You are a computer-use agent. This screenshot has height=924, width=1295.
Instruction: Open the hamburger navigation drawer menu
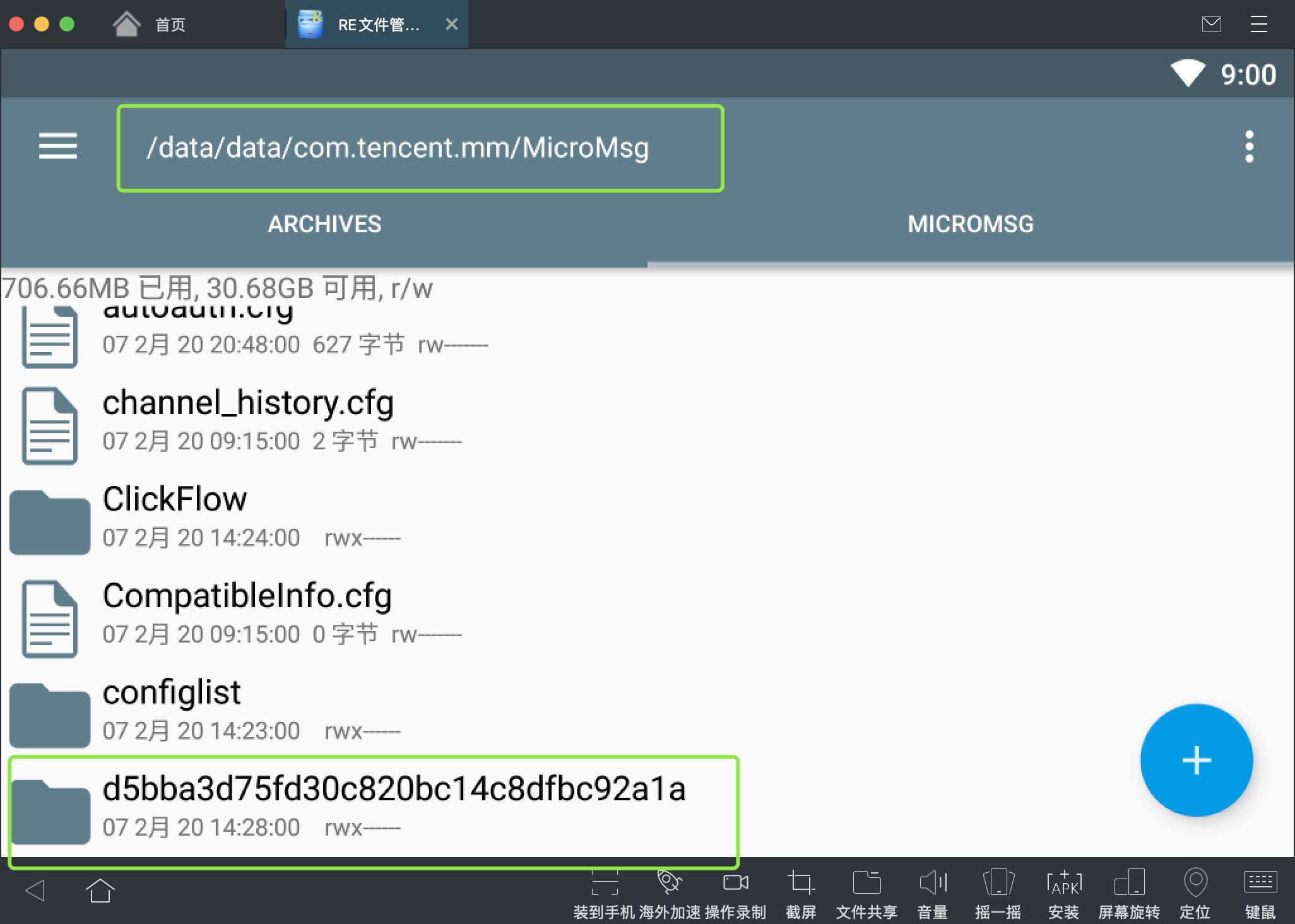point(57,146)
